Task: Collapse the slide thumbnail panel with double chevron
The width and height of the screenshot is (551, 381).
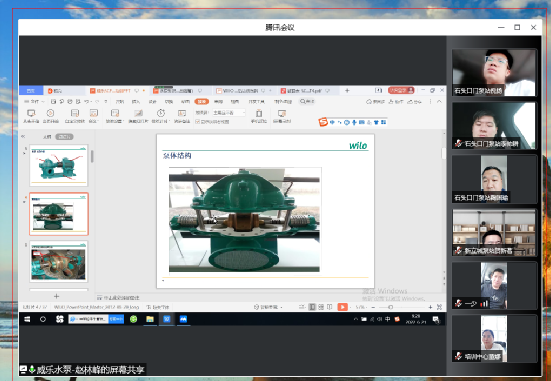Action: 23,136
